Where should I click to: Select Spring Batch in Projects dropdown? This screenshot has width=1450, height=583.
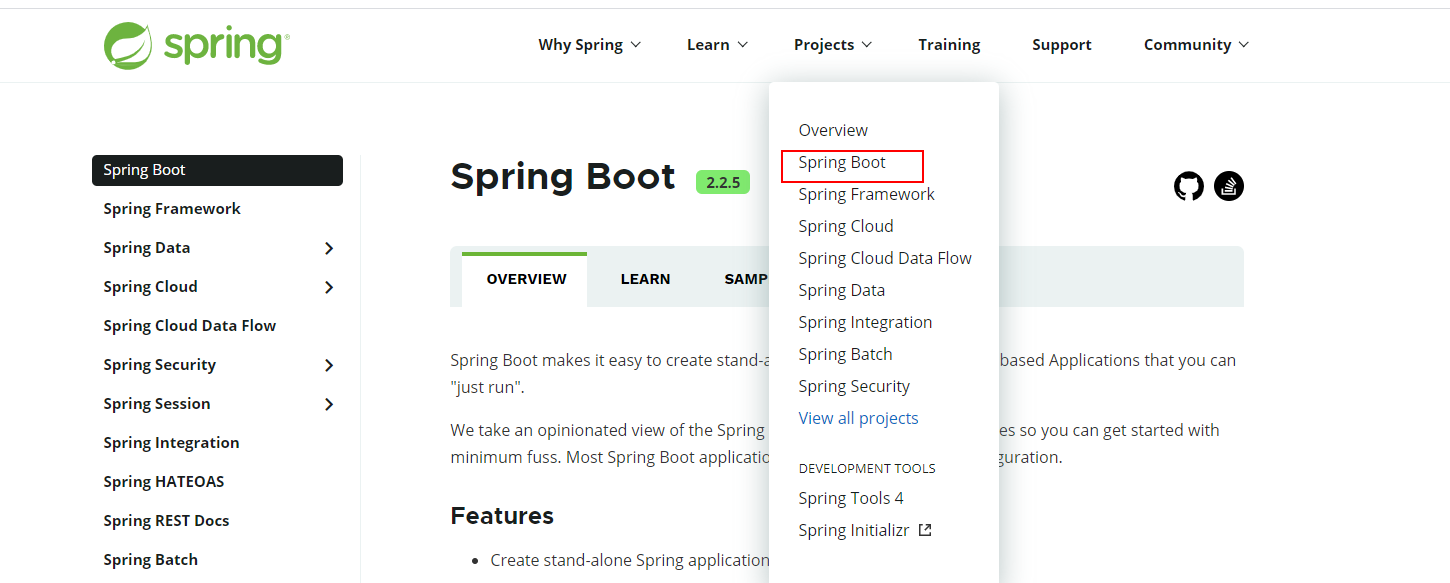[x=845, y=354]
